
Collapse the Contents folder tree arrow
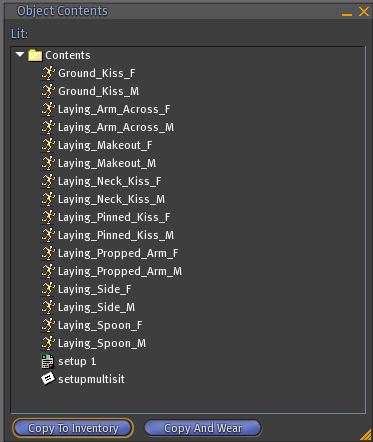point(20,54)
